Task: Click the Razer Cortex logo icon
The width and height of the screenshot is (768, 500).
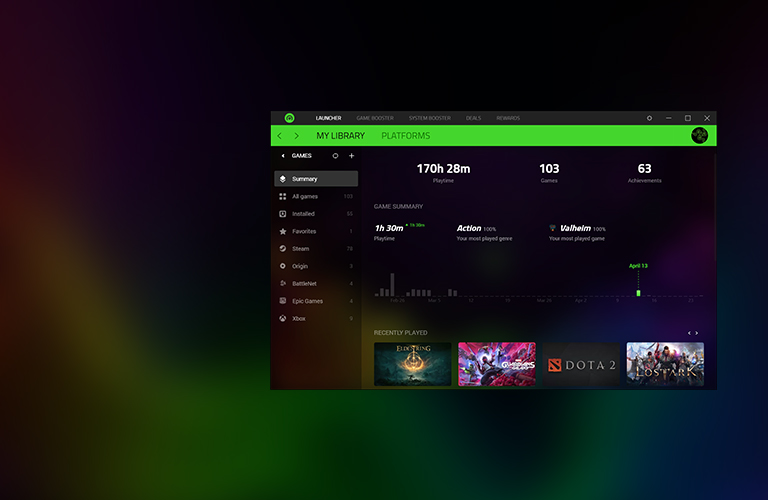Action: pos(289,118)
